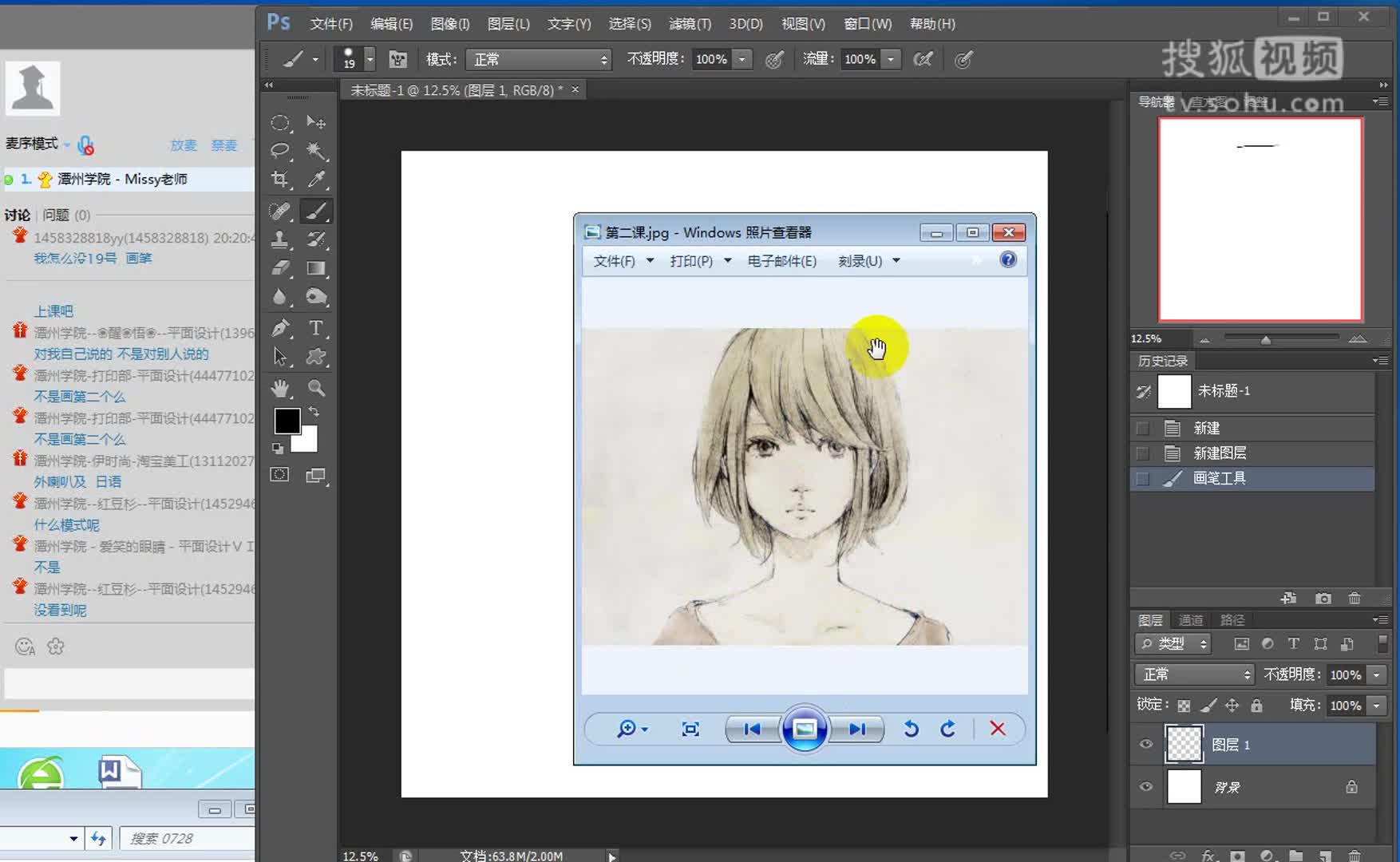Select the Crop tool
The width and height of the screenshot is (1400, 862).
pos(279,180)
